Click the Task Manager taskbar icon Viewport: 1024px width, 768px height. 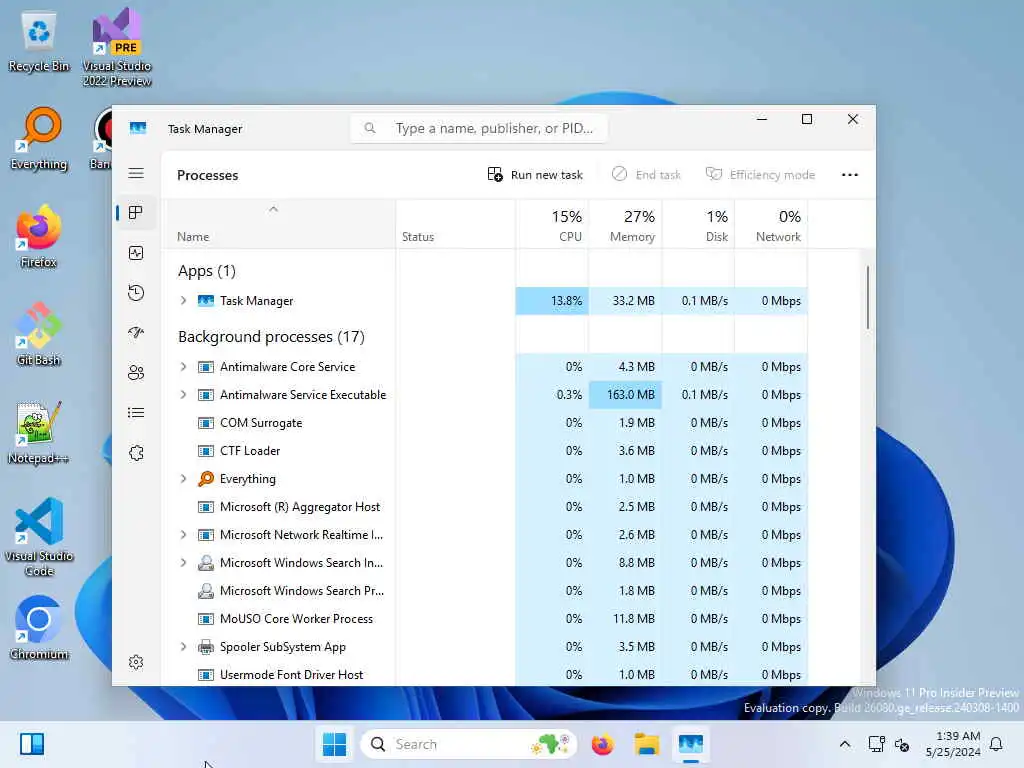(x=690, y=744)
